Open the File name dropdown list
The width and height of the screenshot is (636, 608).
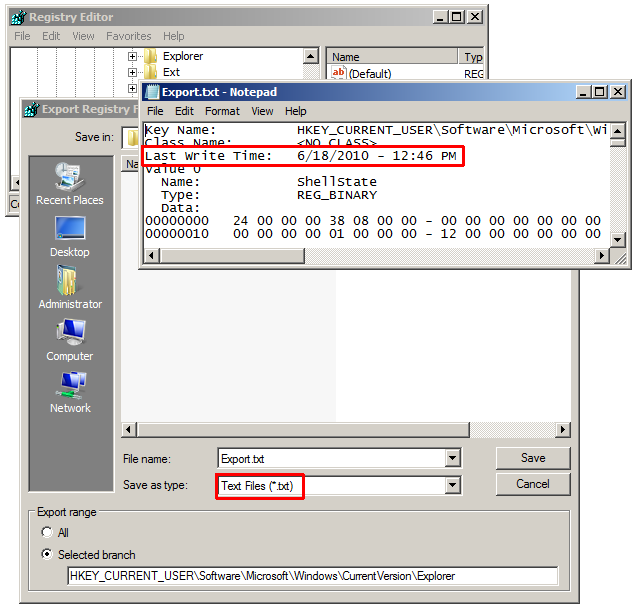coord(452,458)
